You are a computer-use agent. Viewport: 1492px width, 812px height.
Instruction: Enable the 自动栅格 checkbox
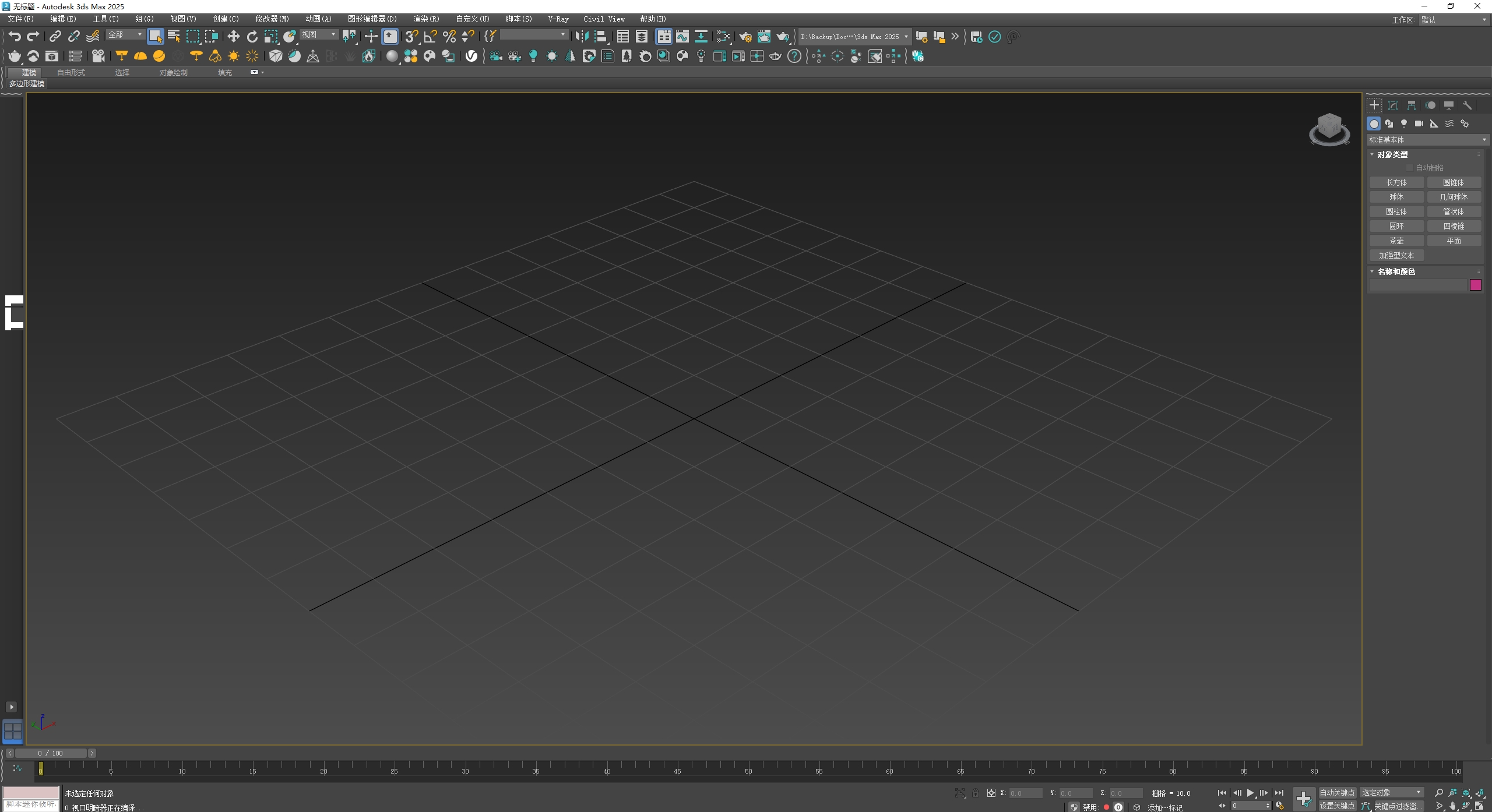(x=1411, y=167)
